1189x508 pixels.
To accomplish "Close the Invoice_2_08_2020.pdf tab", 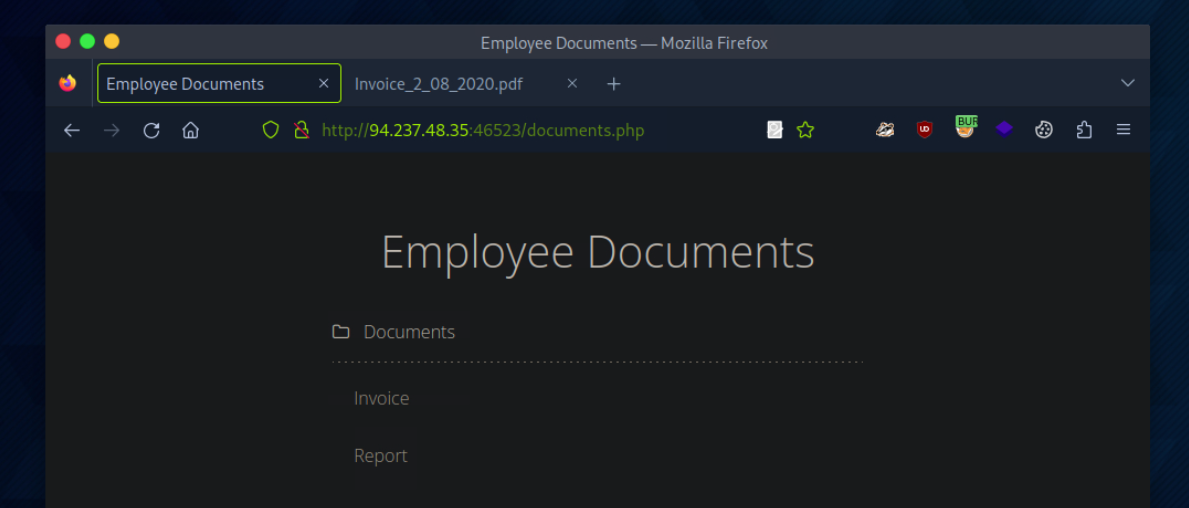I will (x=572, y=84).
